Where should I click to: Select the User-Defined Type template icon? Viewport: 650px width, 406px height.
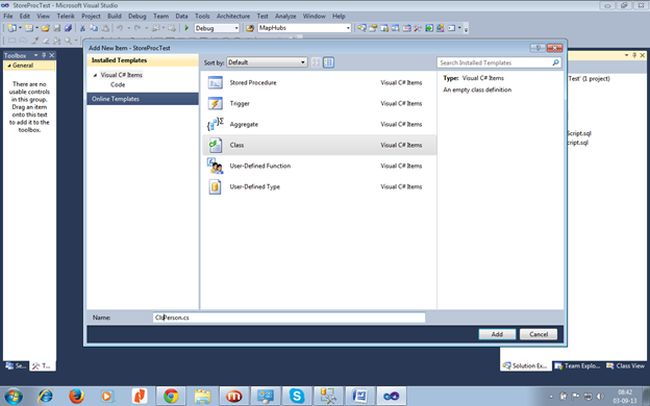pos(215,187)
